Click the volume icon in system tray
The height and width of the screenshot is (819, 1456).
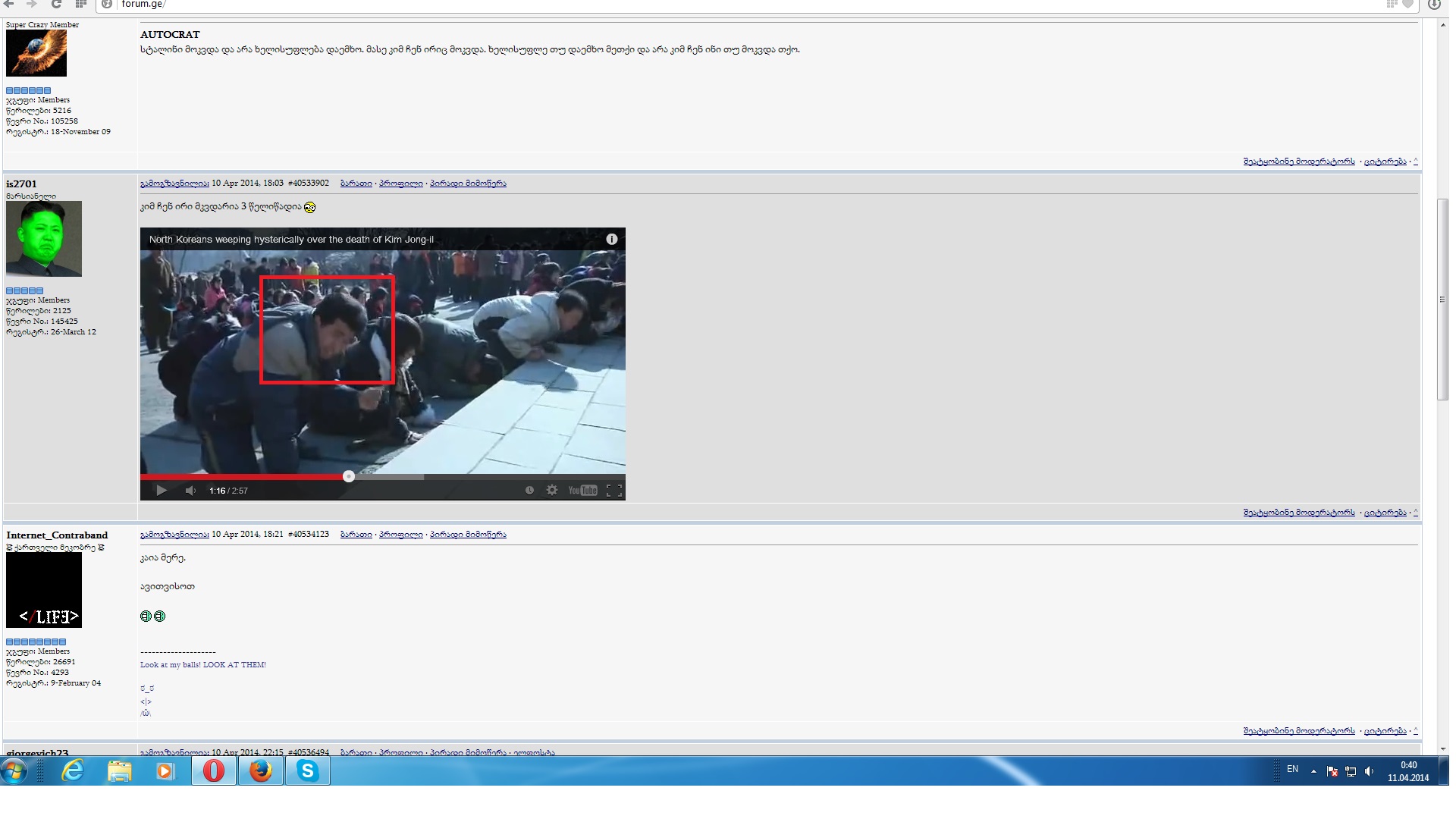tap(1369, 771)
